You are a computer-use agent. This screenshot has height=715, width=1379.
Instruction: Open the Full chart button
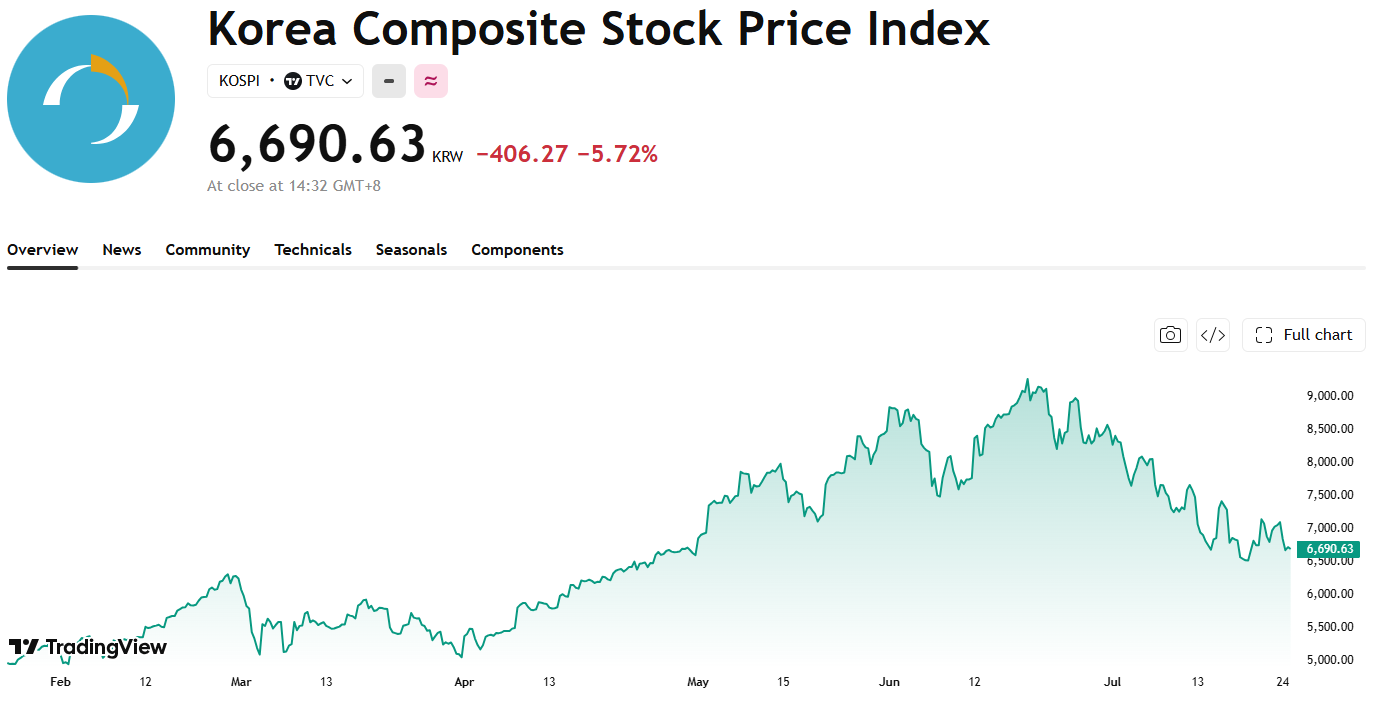[x=1304, y=335]
